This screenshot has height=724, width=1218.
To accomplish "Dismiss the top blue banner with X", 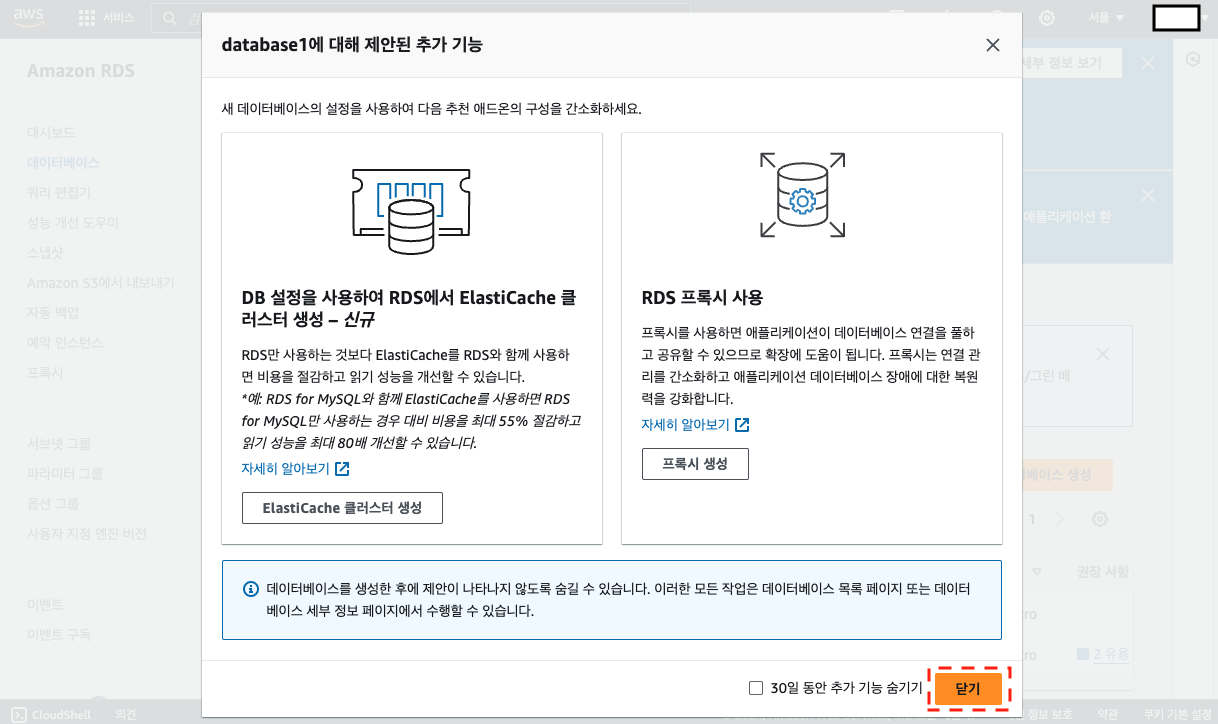I will [x=1148, y=63].
